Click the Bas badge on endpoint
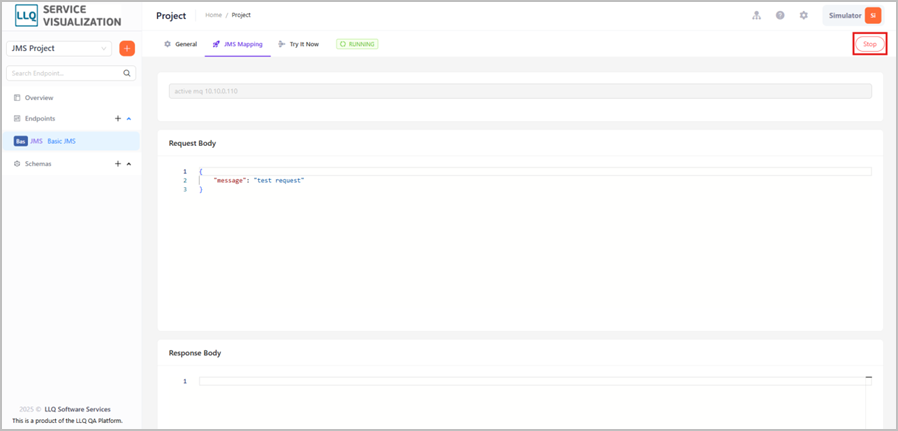The width and height of the screenshot is (898, 431). point(21,141)
